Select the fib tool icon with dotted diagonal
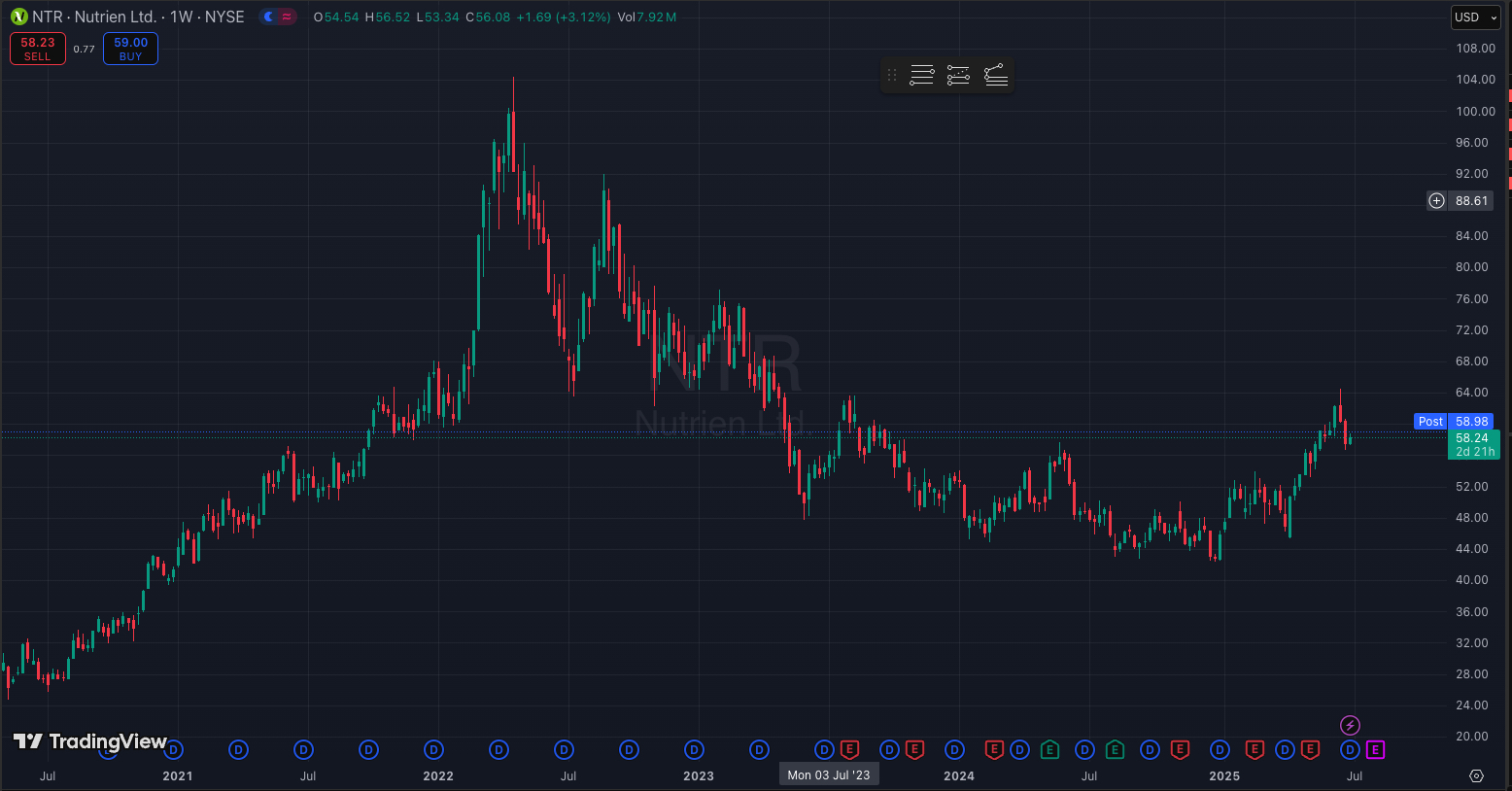Screen dimensions: 1512x791 click(959, 75)
